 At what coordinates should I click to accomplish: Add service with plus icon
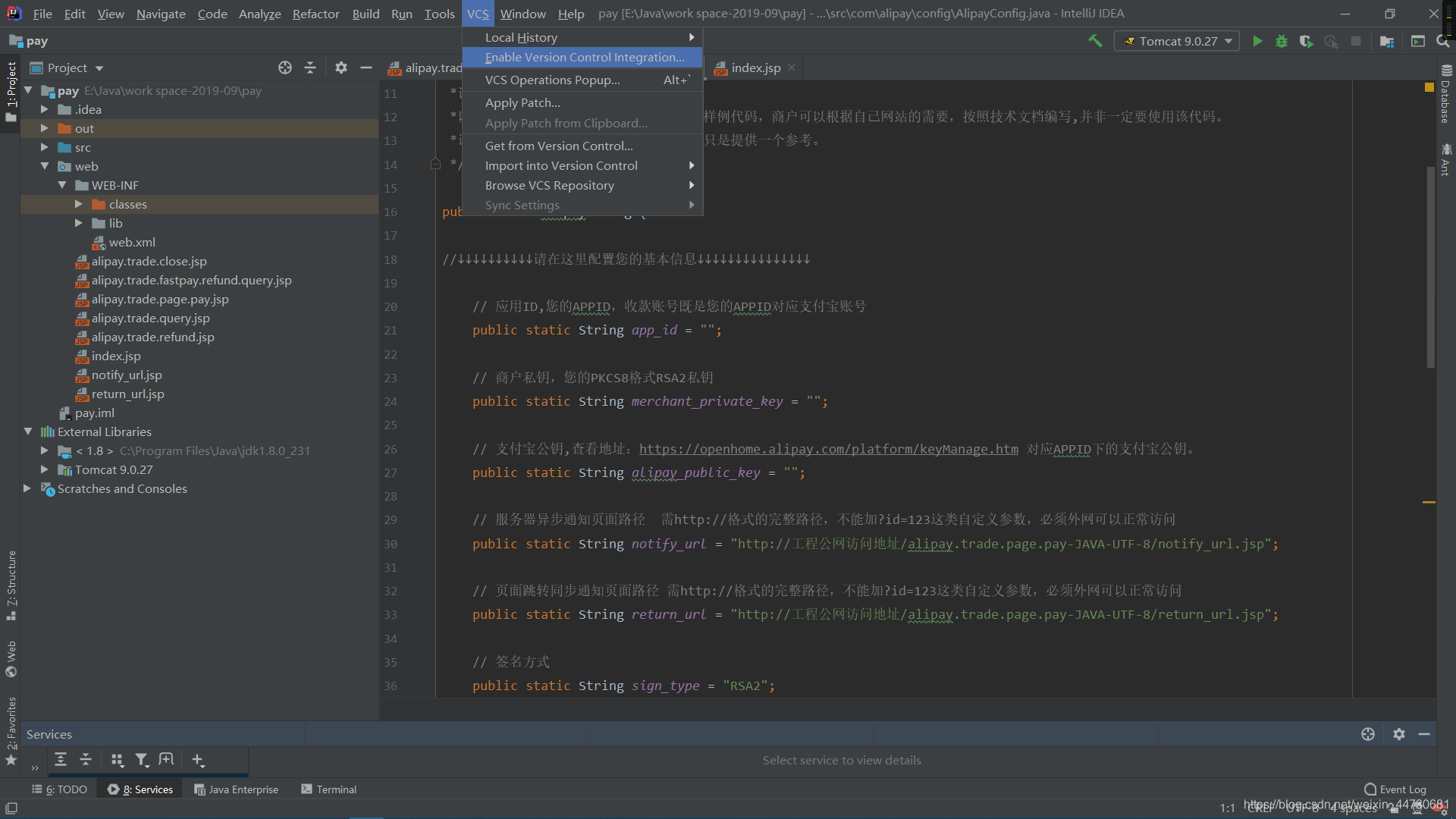(x=198, y=759)
